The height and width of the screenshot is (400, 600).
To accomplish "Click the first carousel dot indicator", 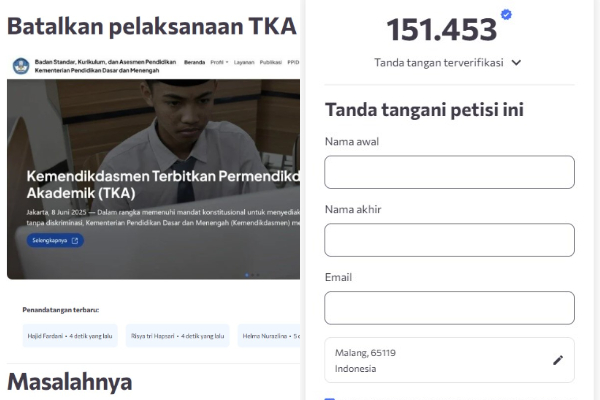I will pyautogui.click(x=247, y=275).
